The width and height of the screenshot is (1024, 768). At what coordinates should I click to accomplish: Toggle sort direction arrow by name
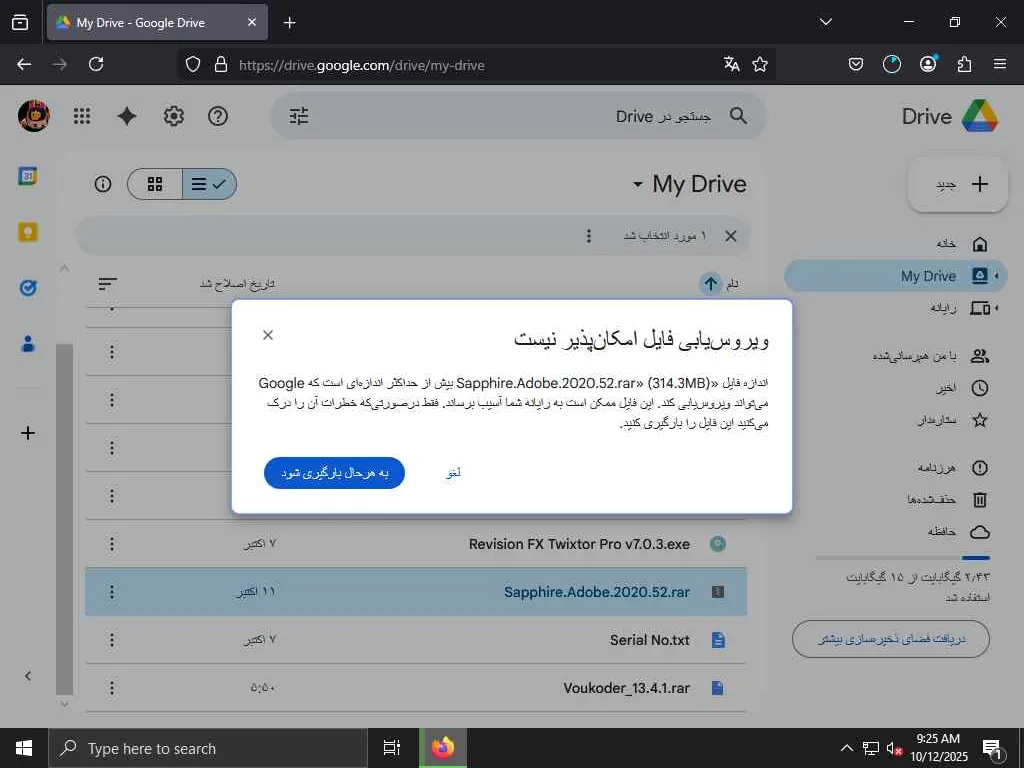click(711, 283)
